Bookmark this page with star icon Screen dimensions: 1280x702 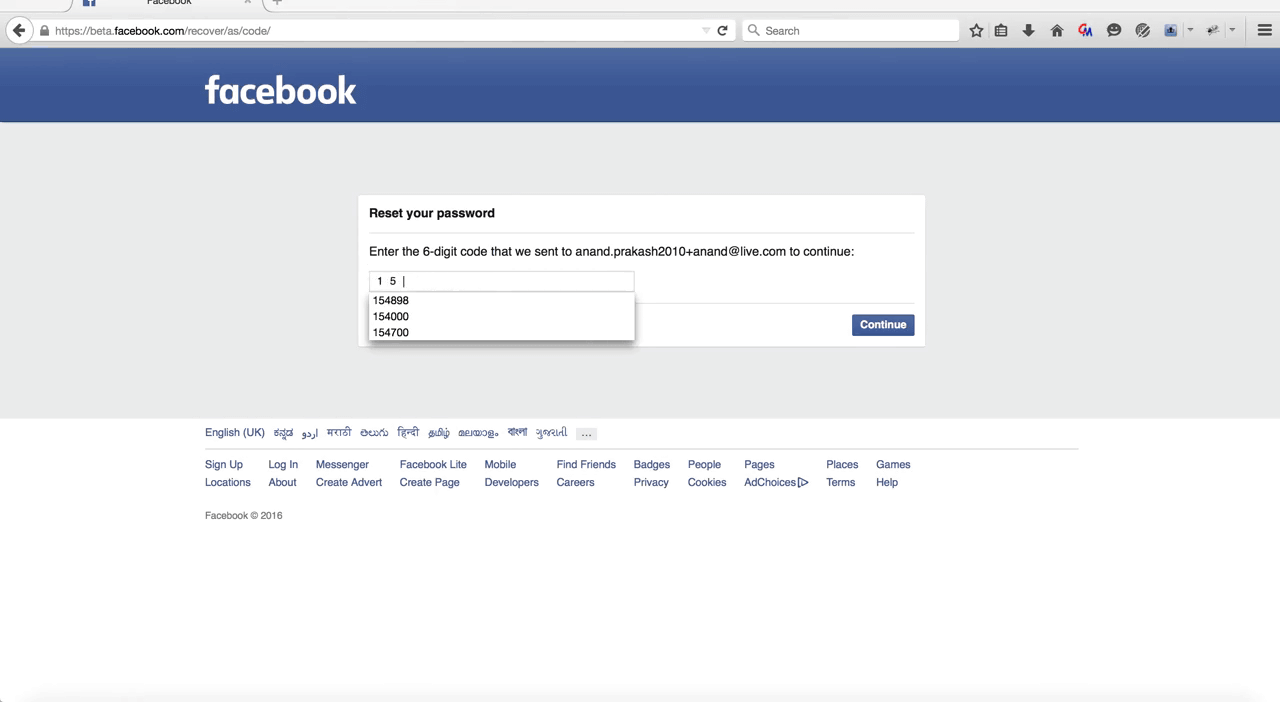pyautogui.click(x=976, y=31)
